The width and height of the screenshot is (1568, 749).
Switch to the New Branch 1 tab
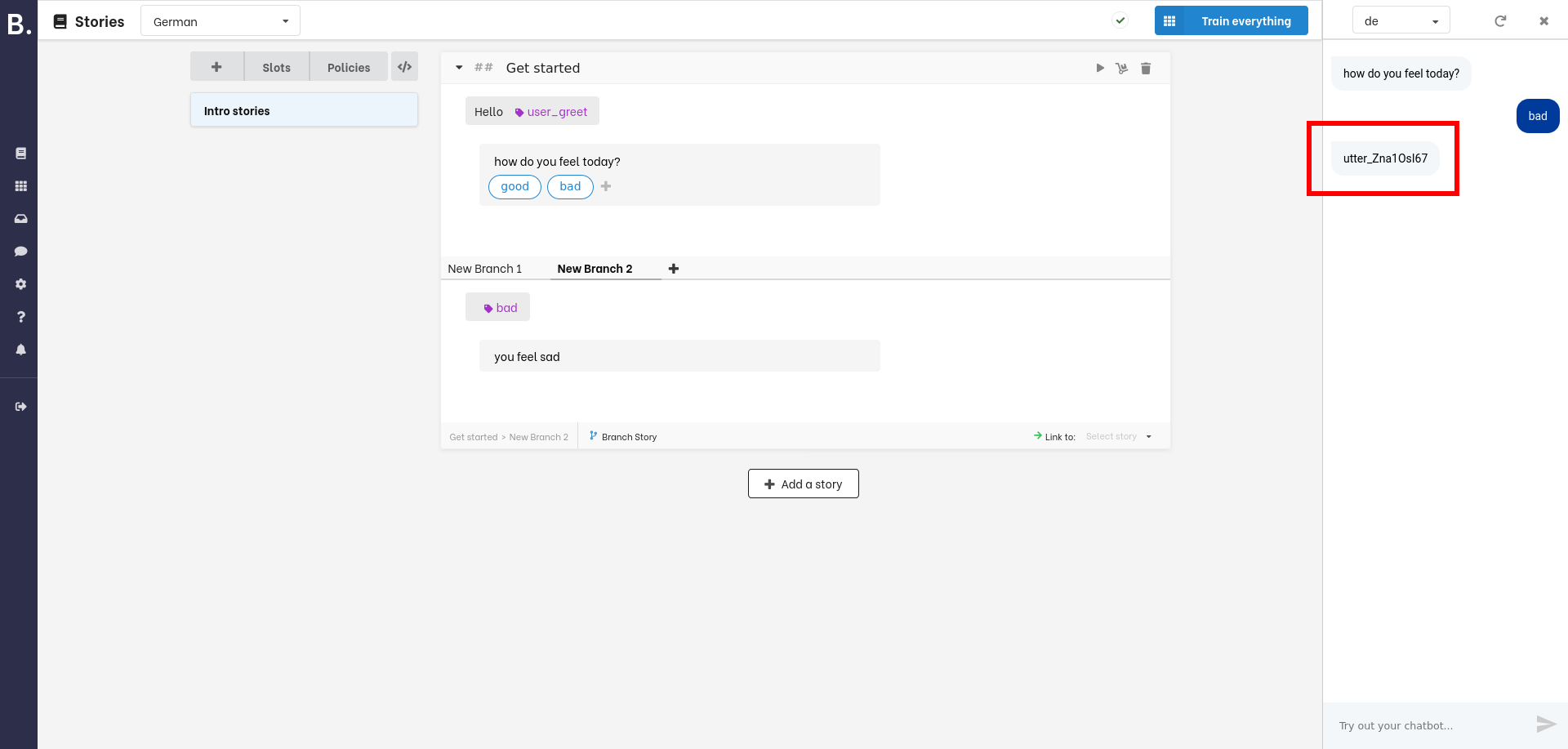pos(484,268)
